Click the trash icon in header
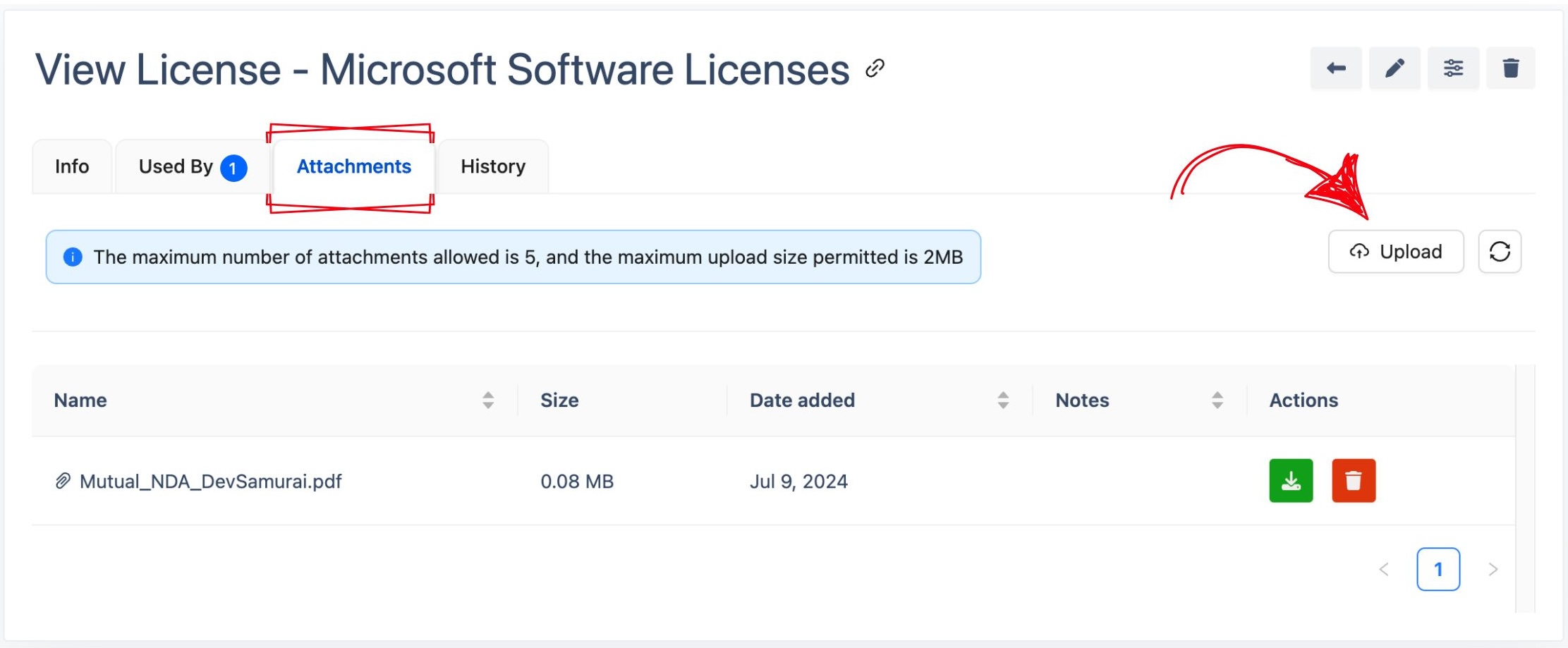The image size is (1568, 648). click(x=1510, y=68)
